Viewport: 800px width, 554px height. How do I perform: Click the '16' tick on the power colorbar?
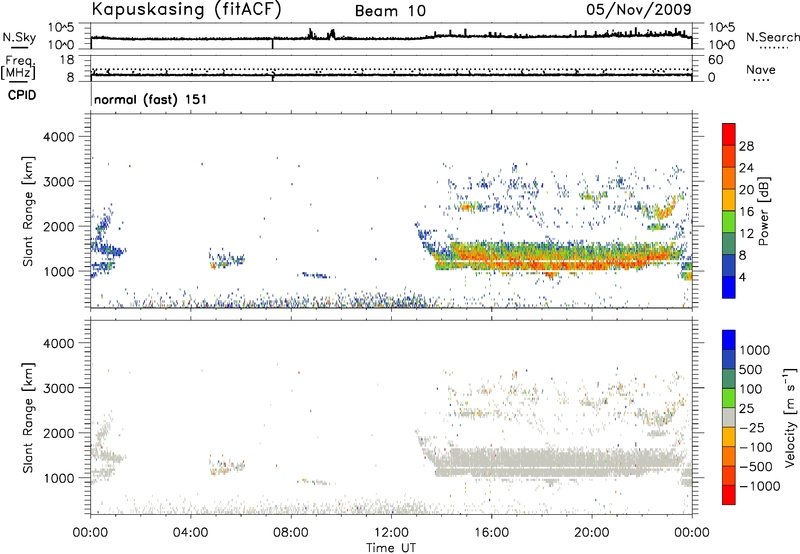pyautogui.click(x=746, y=212)
